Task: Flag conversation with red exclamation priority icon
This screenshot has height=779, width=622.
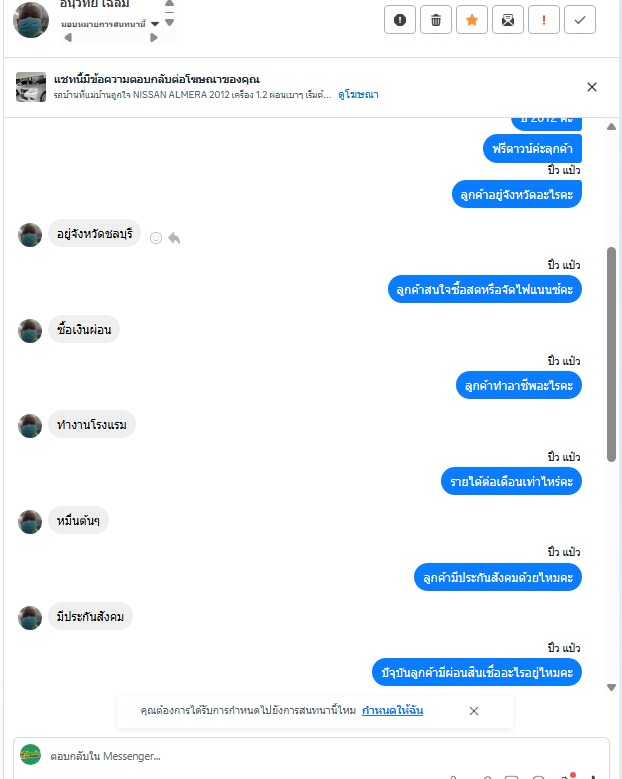Action: [x=544, y=20]
